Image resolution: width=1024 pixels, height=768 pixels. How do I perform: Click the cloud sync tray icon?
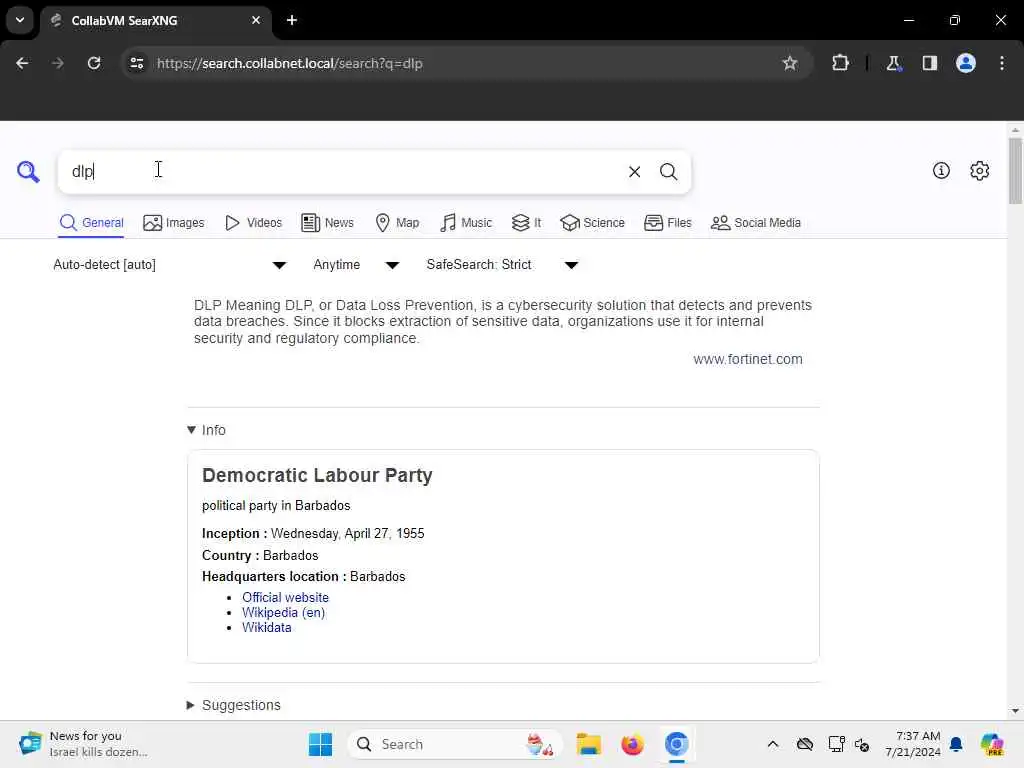tap(805, 744)
